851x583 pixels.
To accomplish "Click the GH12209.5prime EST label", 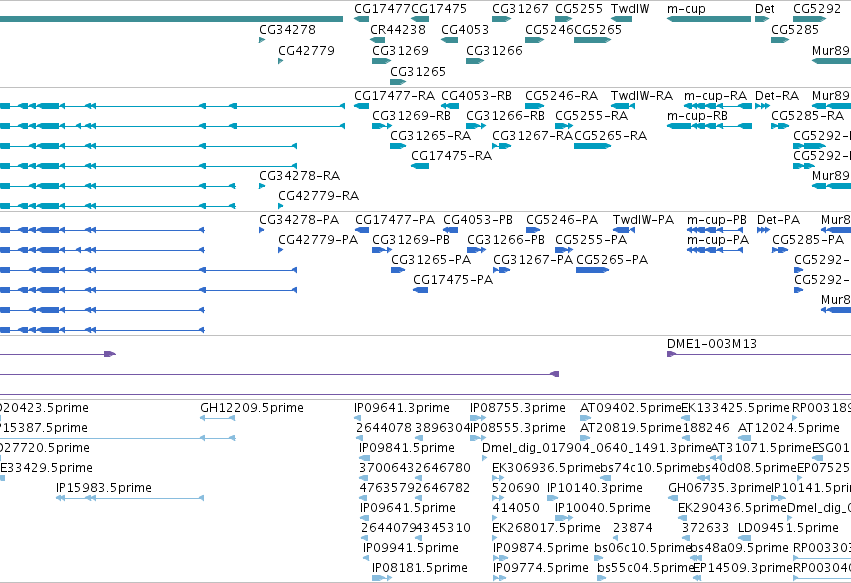I will [252, 408].
